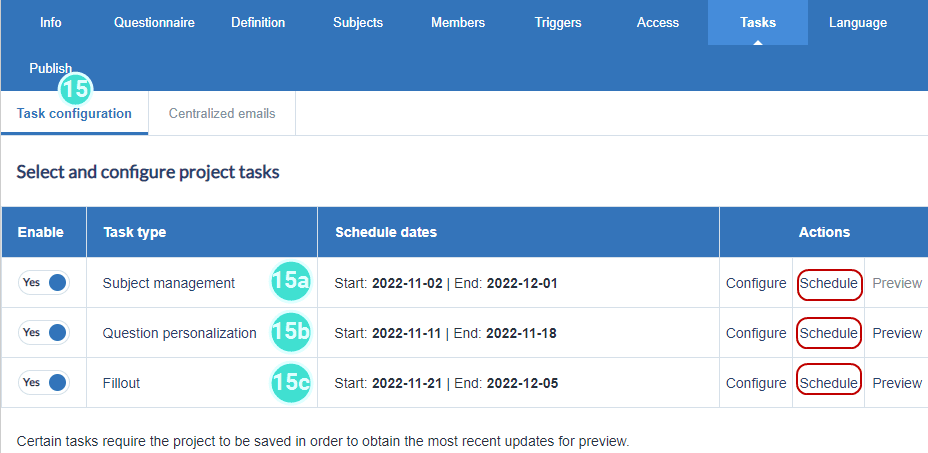Click the Fillout task name
Viewport: 928px width, 453px height.
(x=121, y=383)
